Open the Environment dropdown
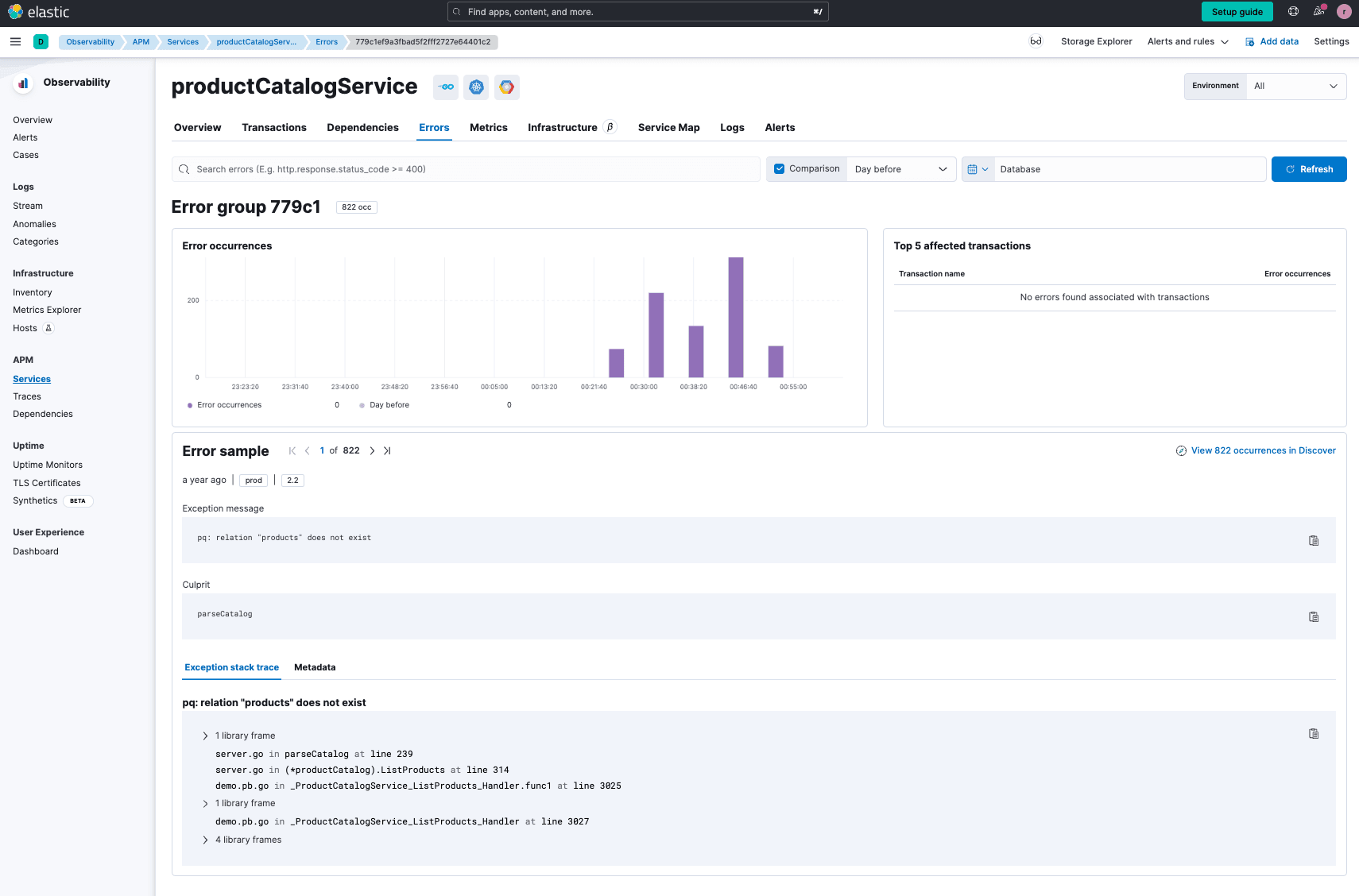The height and width of the screenshot is (896, 1359). coord(1295,86)
